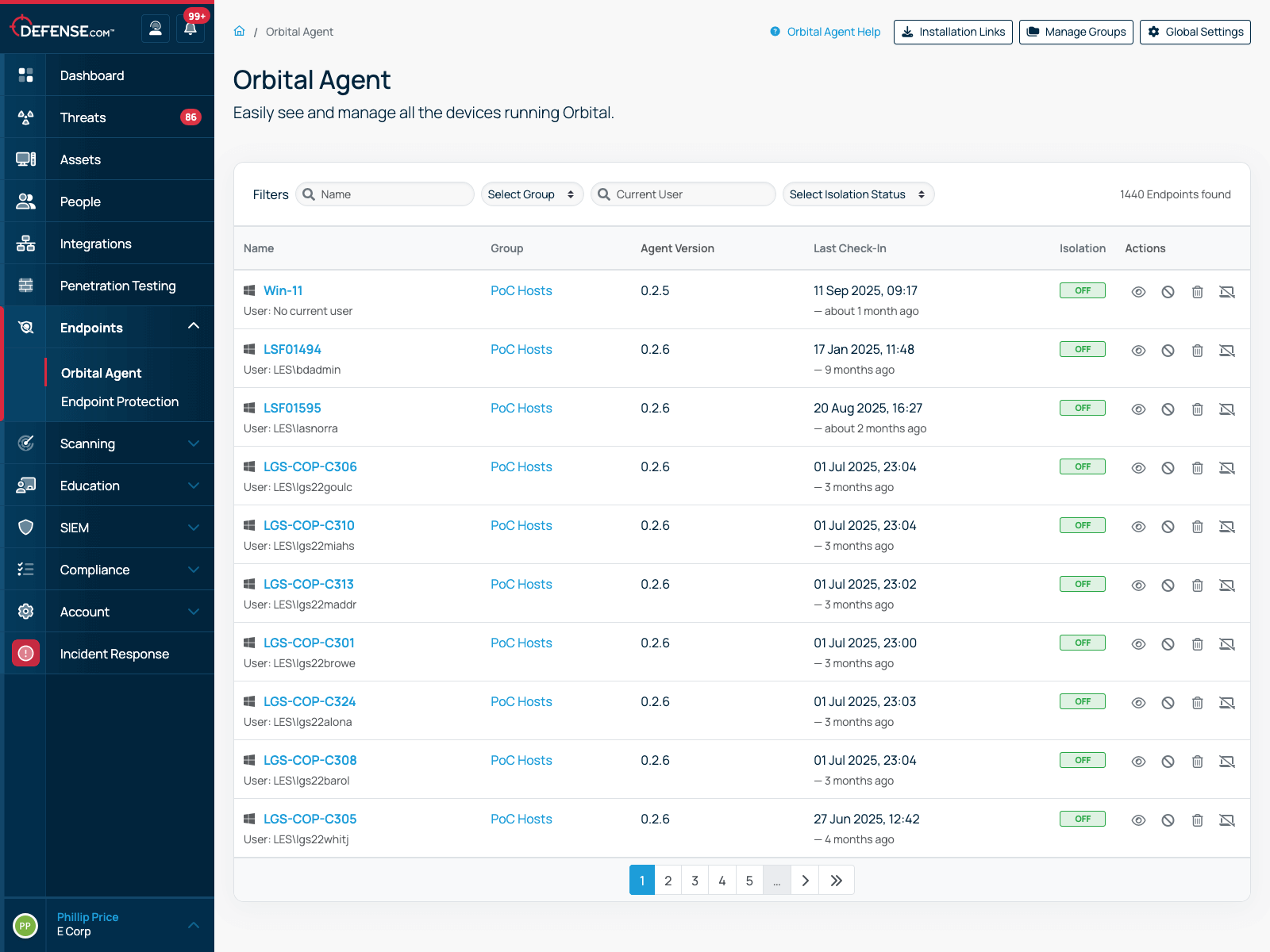1270x952 pixels.
Task: Open the Select Group dropdown
Action: (x=531, y=194)
